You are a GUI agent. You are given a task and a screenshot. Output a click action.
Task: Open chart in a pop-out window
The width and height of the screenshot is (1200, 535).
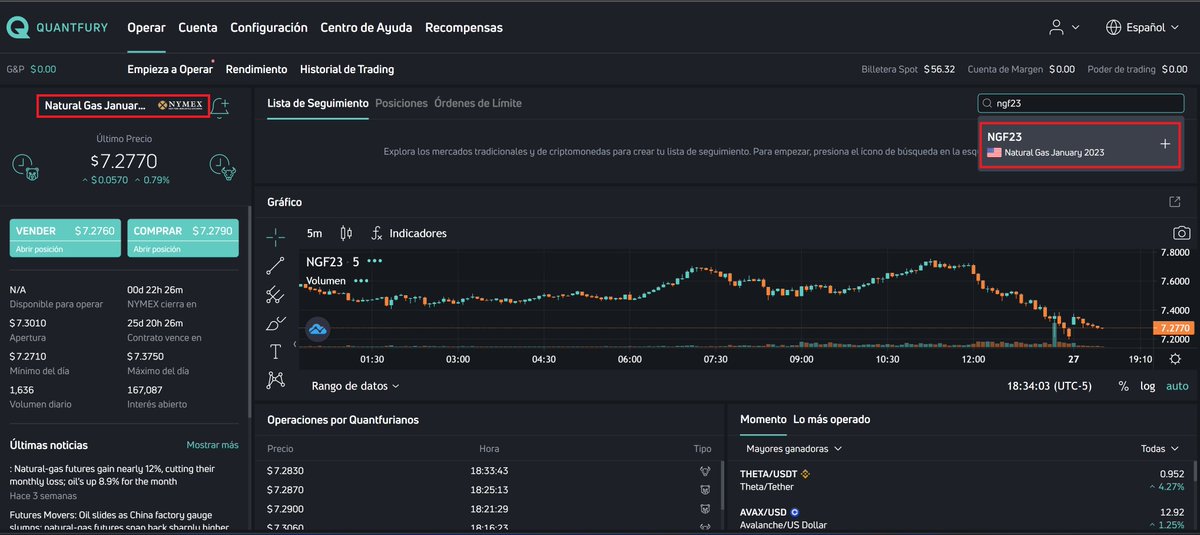coord(1175,202)
